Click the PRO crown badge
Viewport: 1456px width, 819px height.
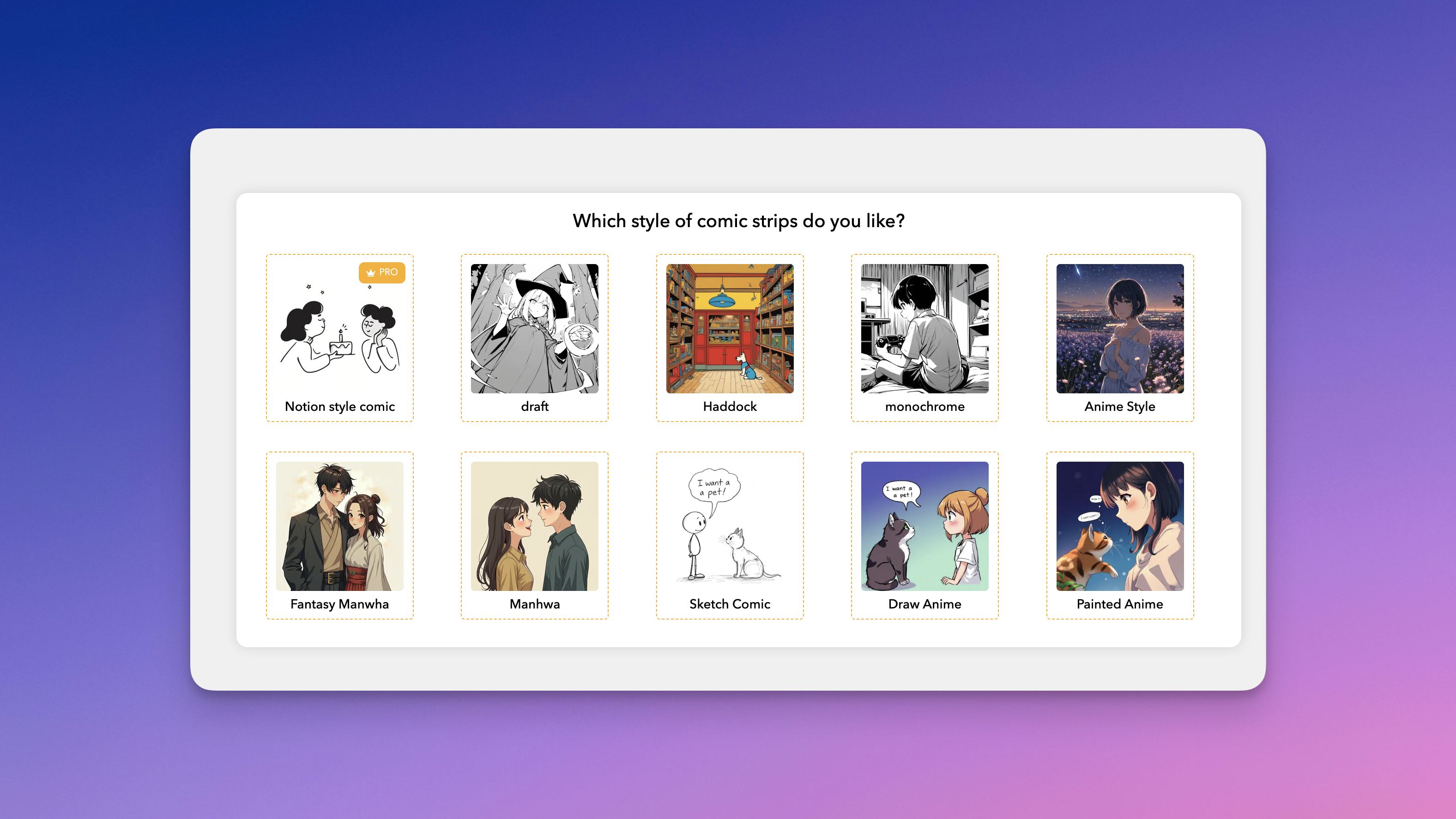(381, 272)
